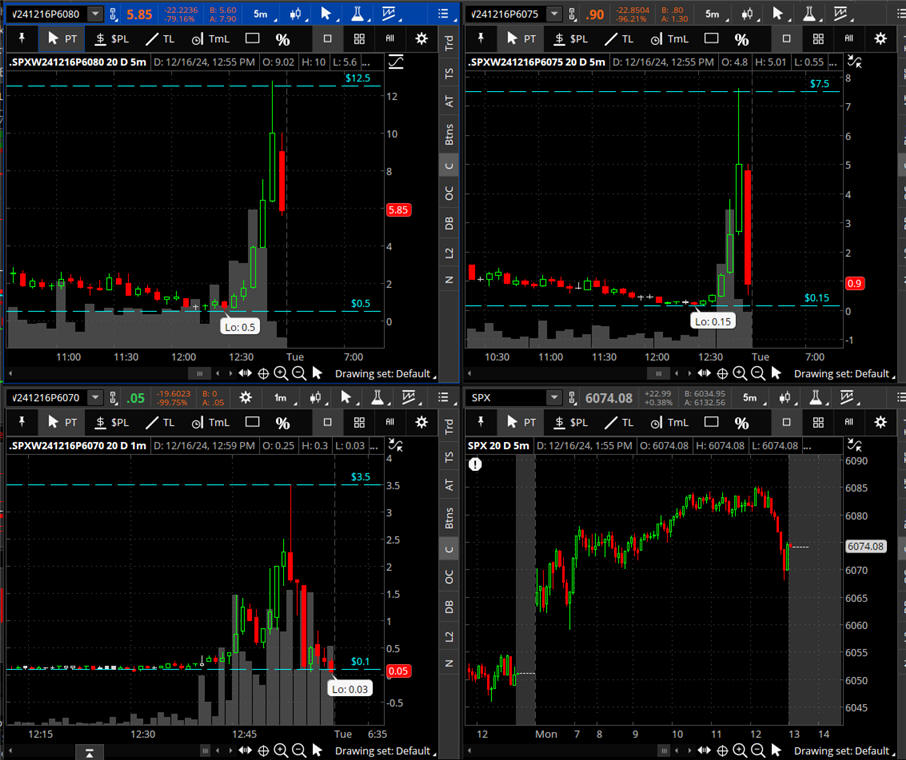Open DB side tab beside P6070 chart
The image size is (906, 760).
pos(449,607)
